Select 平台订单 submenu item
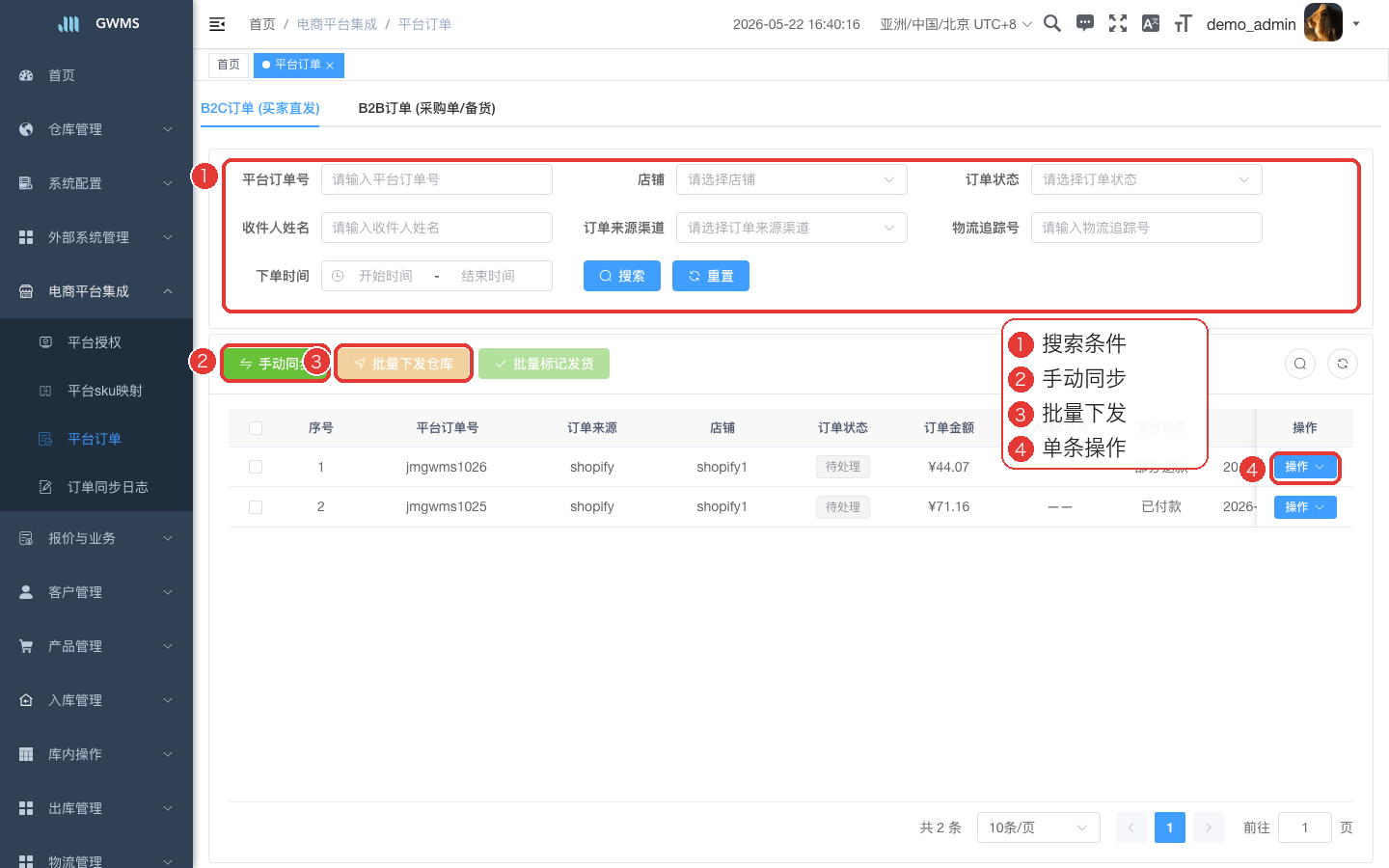Viewport: 1389px width, 868px height. (x=96, y=439)
